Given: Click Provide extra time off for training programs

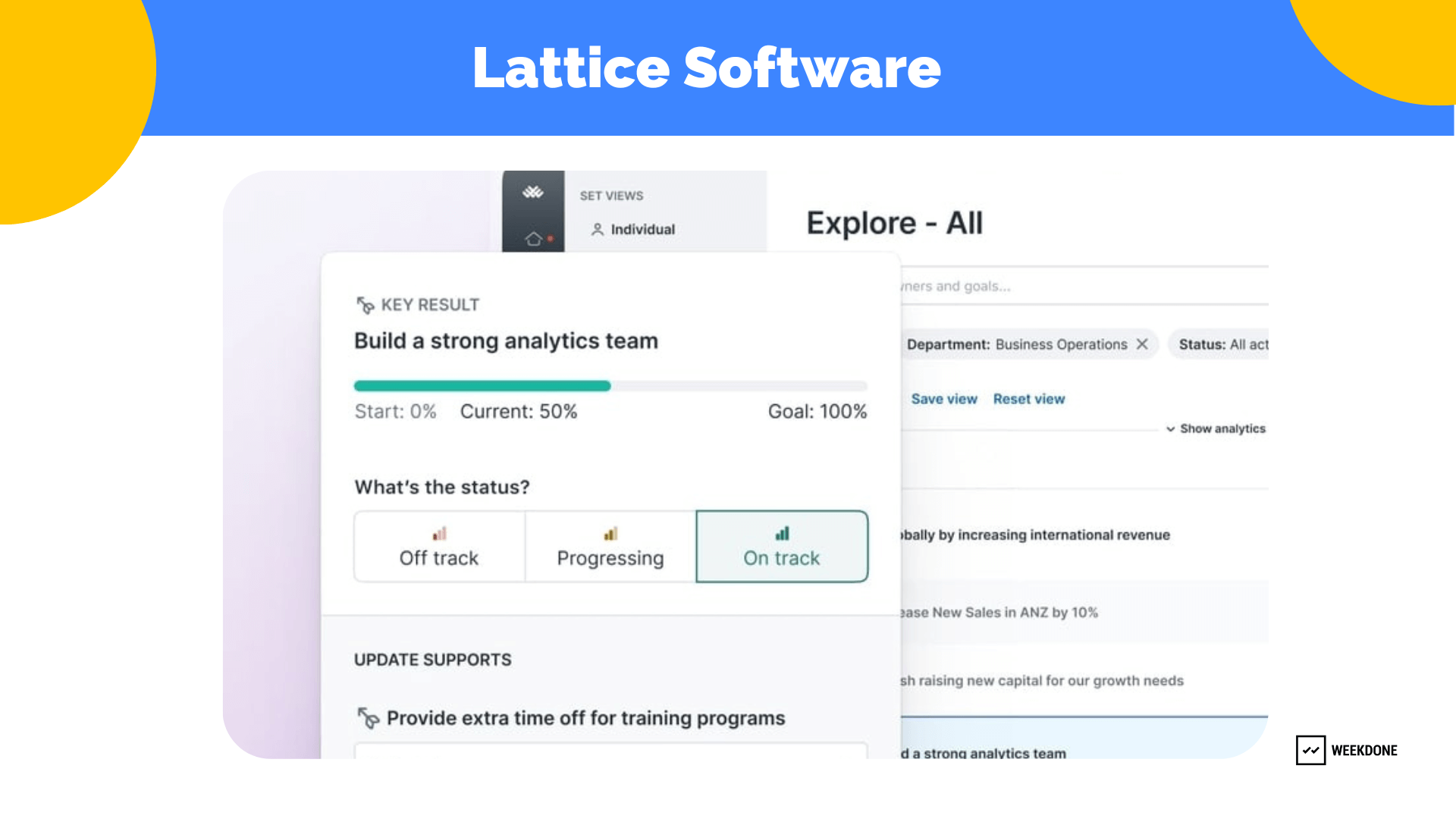Looking at the screenshot, I should [585, 718].
